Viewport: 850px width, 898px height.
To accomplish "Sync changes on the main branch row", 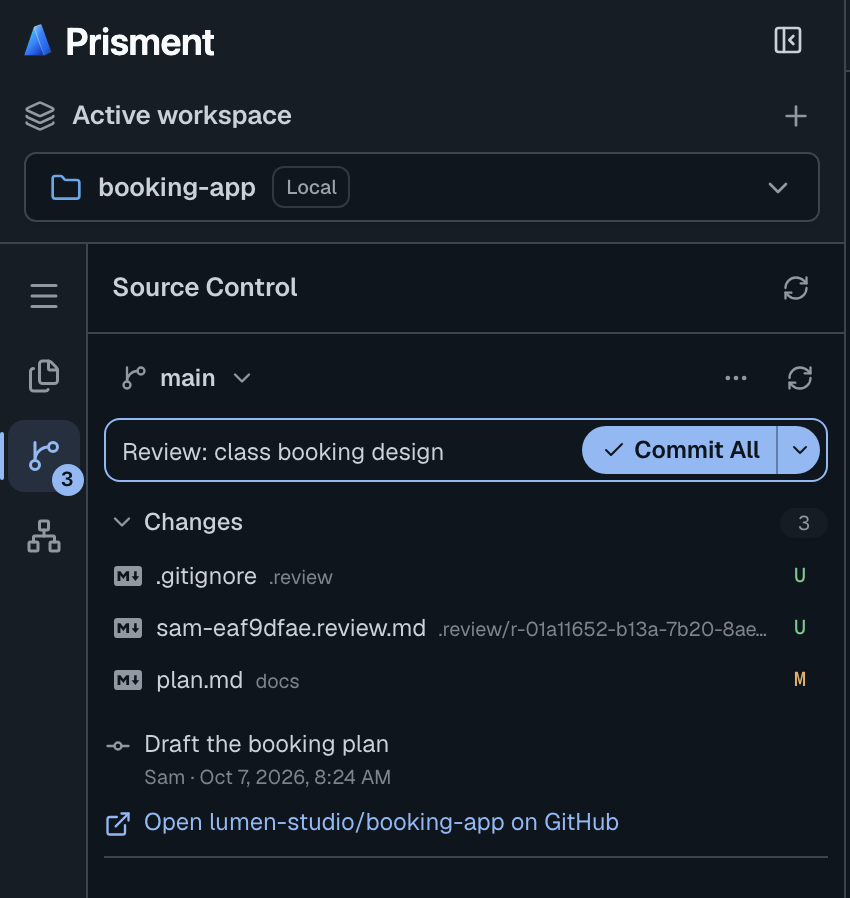I will click(x=800, y=378).
